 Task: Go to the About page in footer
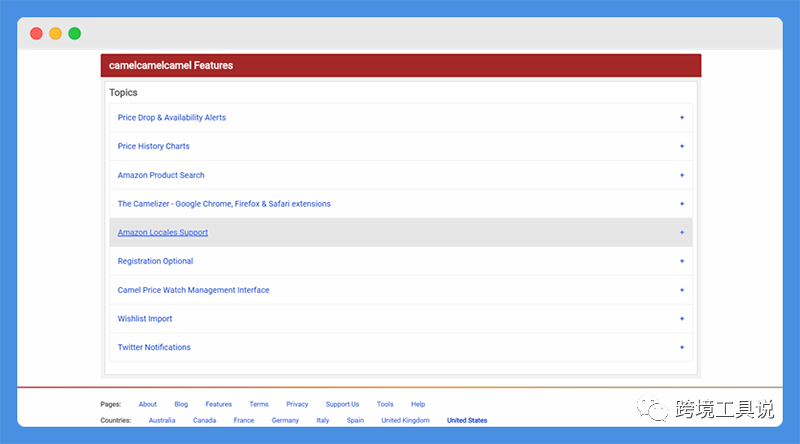147,404
